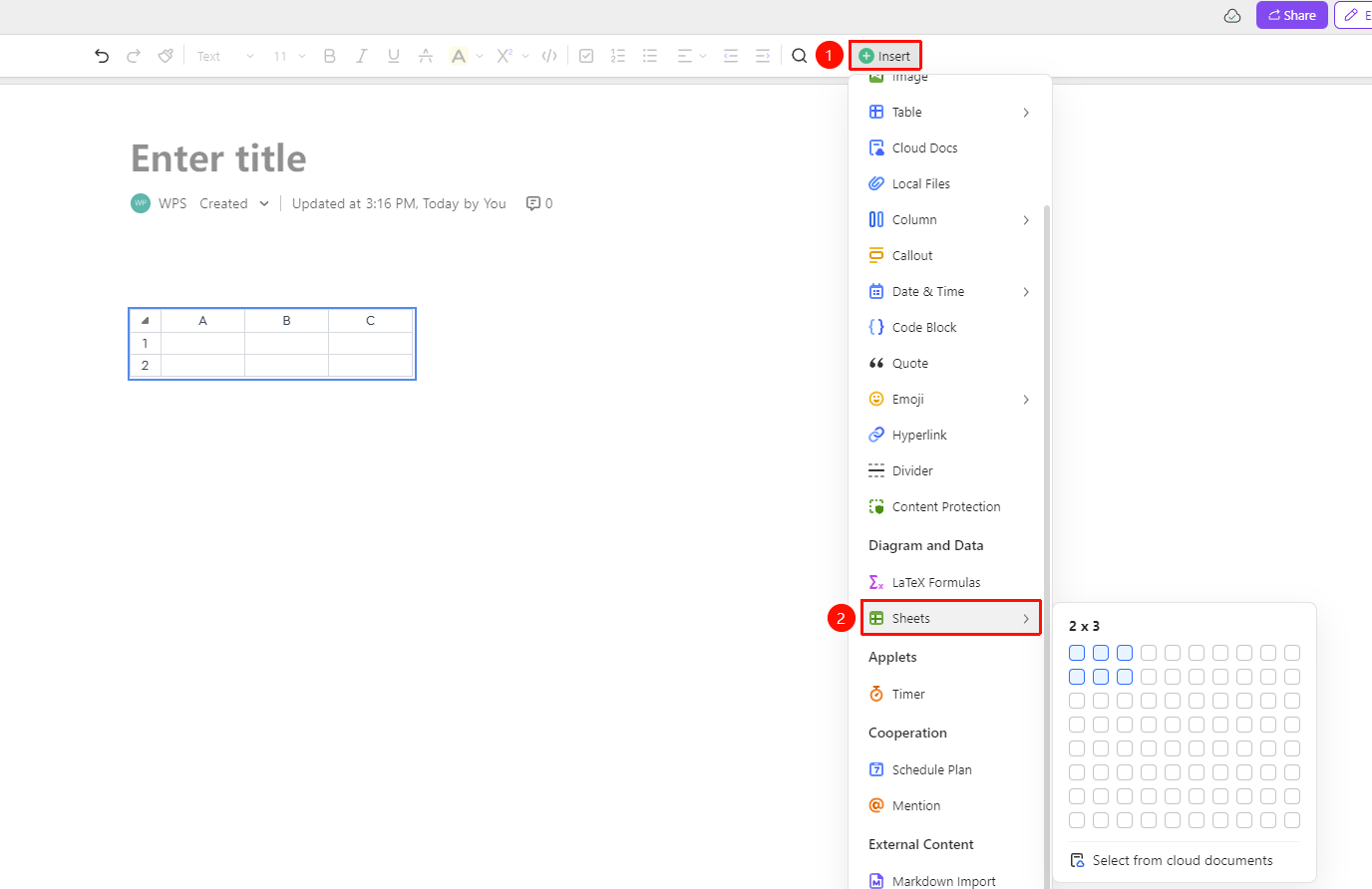The height and width of the screenshot is (889, 1372).
Task: Open the text style dropdown
Action: point(225,56)
